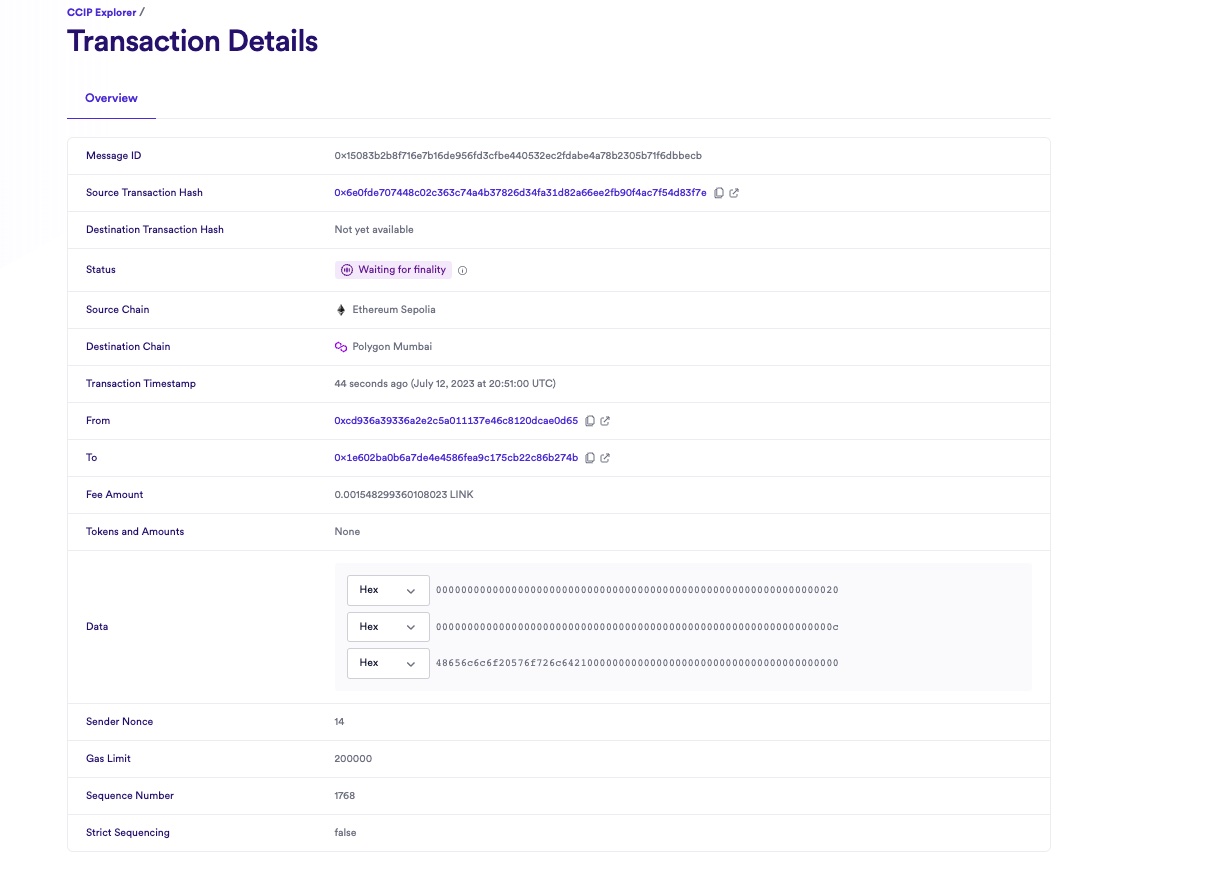
Task: Select the 'Not yet available' text
Action: pos(374,230)
